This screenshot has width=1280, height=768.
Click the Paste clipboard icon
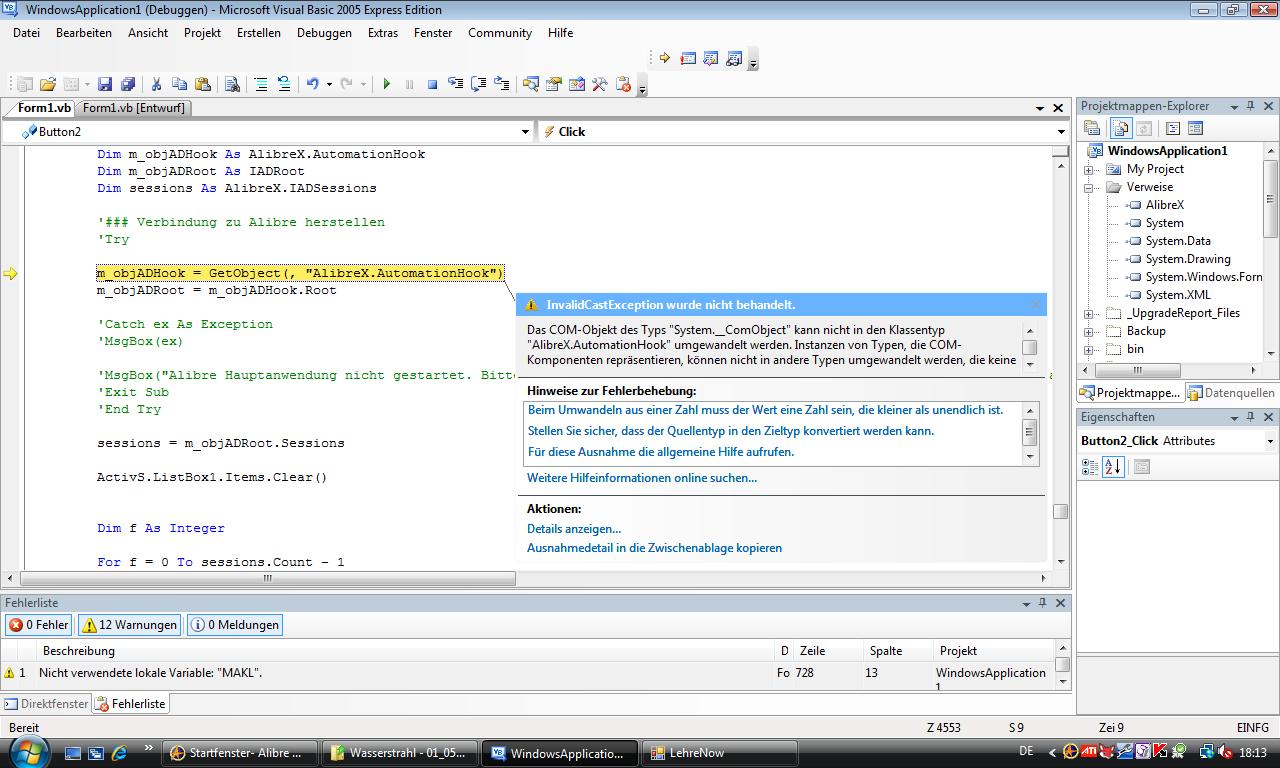pyautogui.click(x=202, y=85)
